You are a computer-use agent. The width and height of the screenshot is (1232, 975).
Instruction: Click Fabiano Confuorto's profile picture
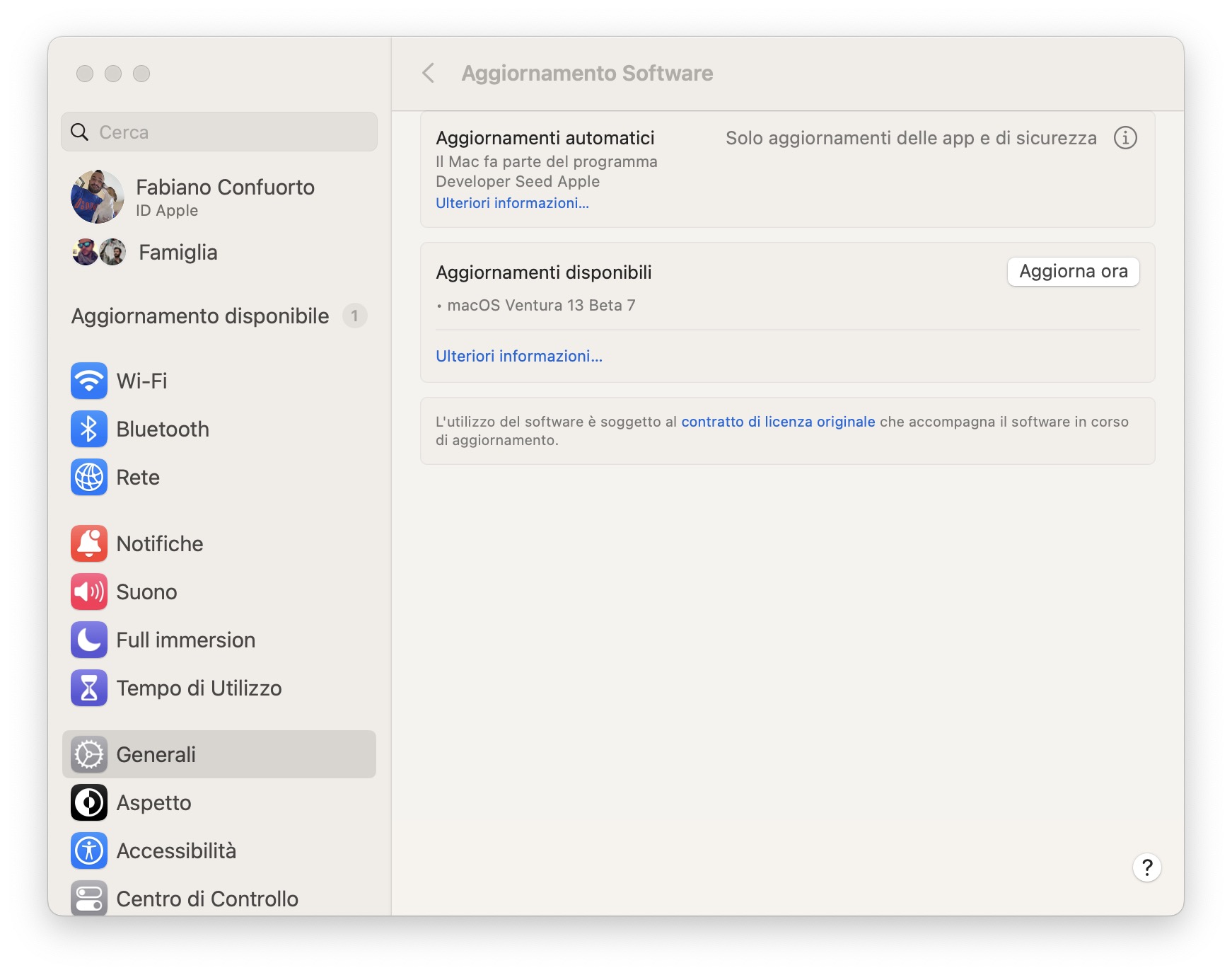coord(98,197)
